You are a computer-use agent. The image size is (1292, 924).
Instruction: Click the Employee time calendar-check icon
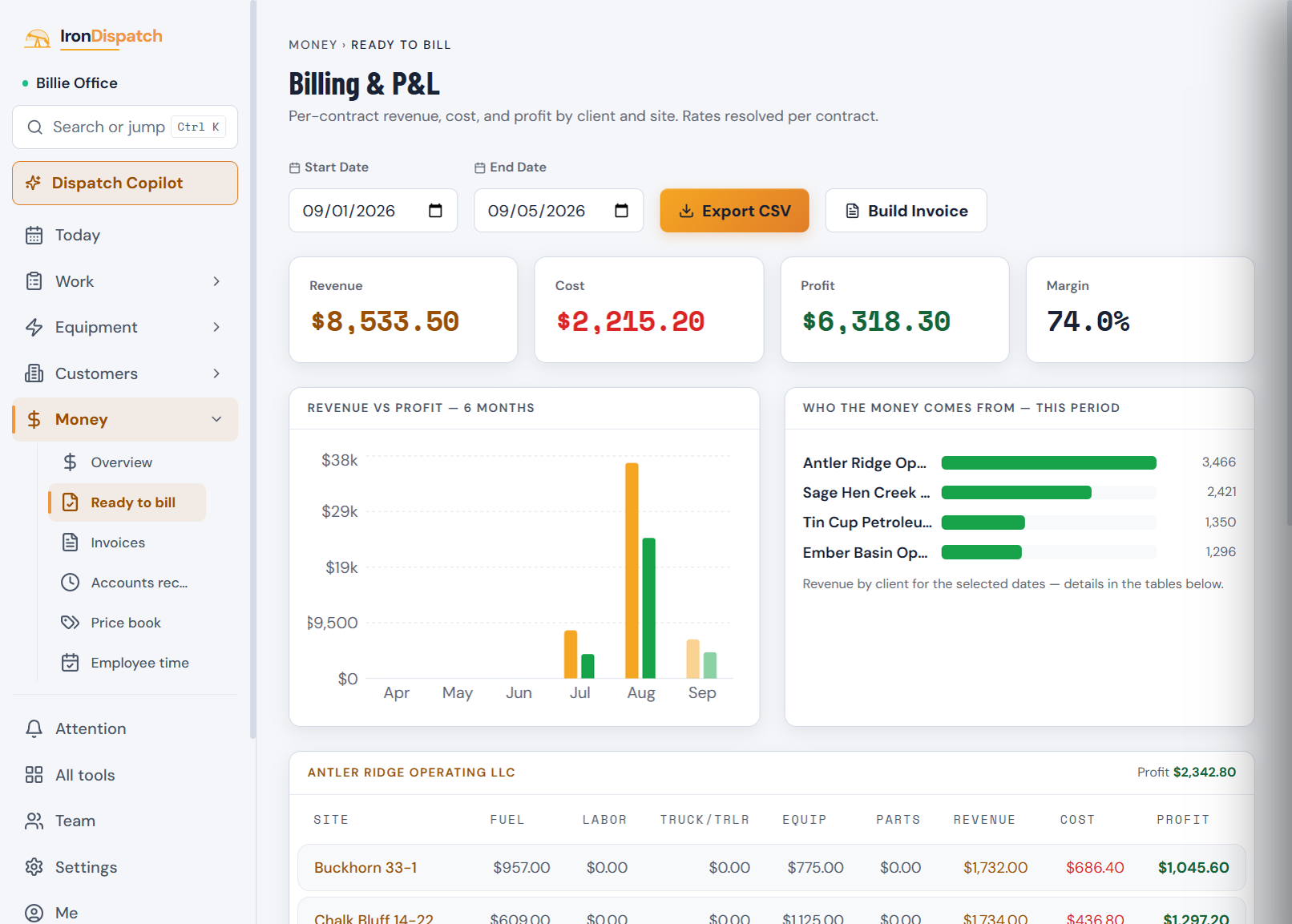(x=71, y=663)
